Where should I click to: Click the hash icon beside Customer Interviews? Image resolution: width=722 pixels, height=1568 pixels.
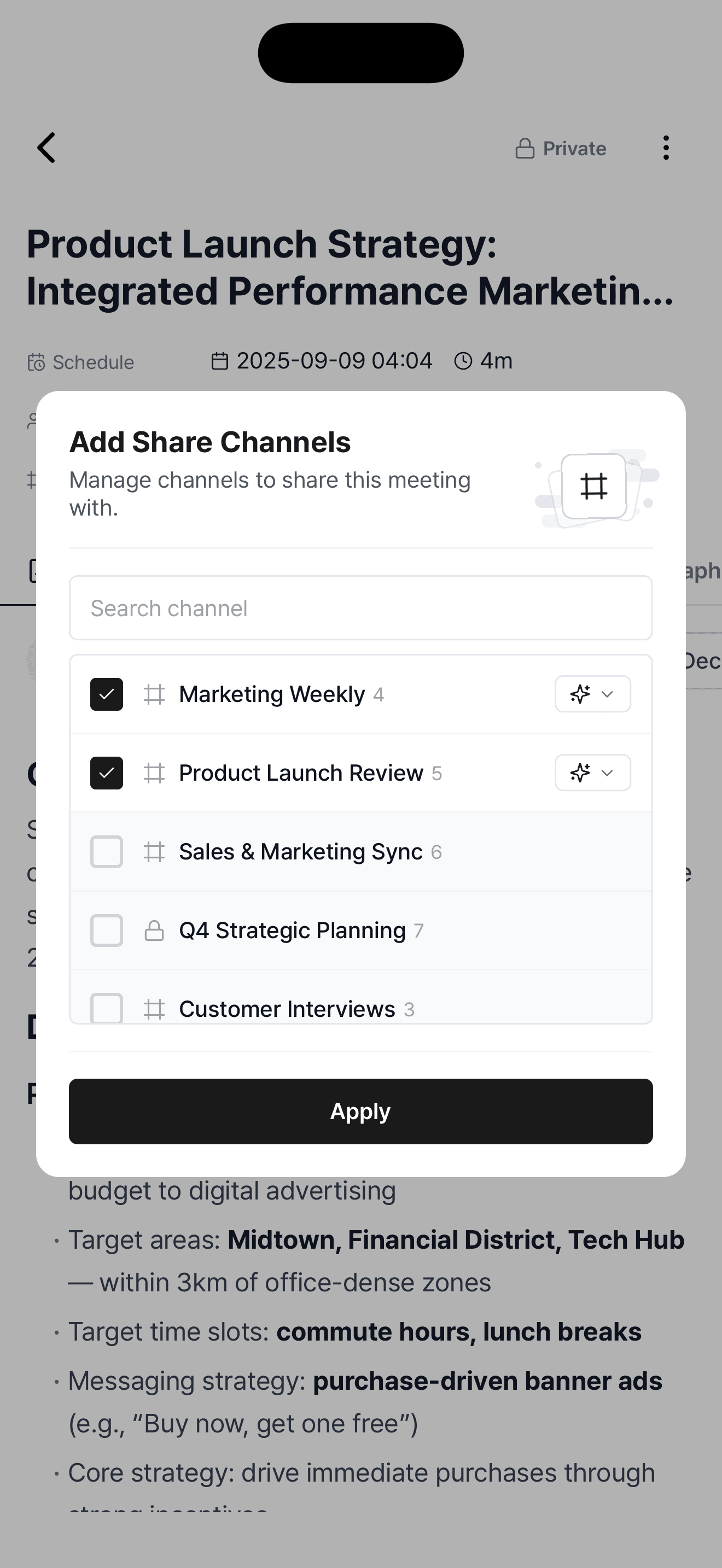154,1009
